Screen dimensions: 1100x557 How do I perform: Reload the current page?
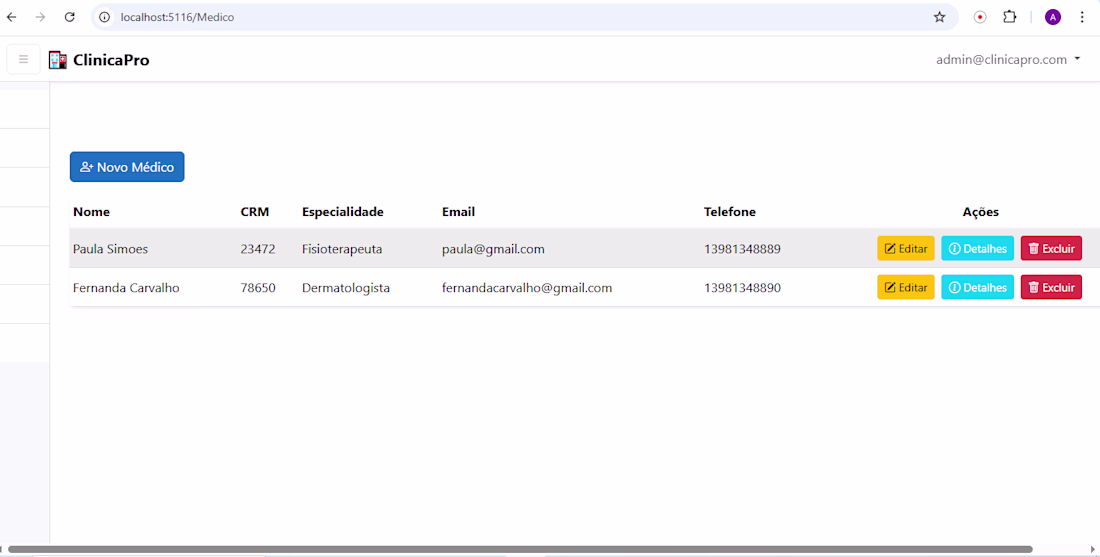(x=69, y=17)
